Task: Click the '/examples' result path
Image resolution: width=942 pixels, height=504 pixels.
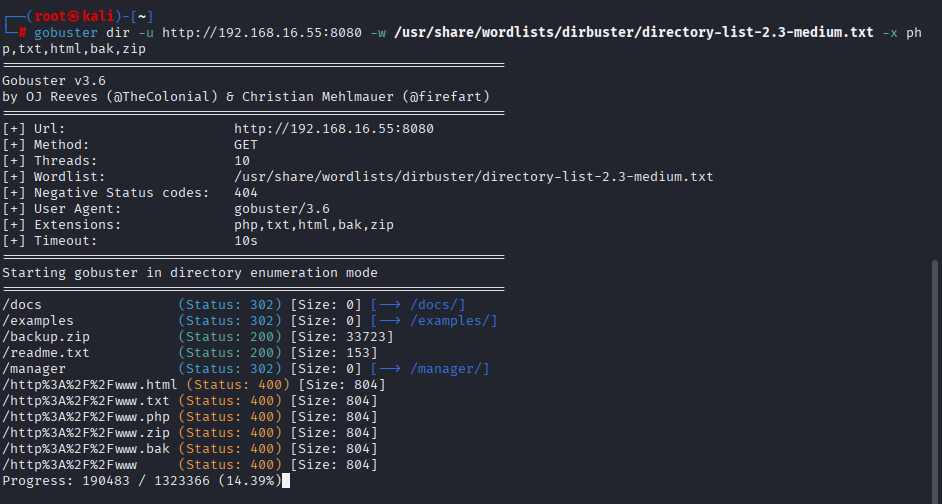Action: [38, 321]
